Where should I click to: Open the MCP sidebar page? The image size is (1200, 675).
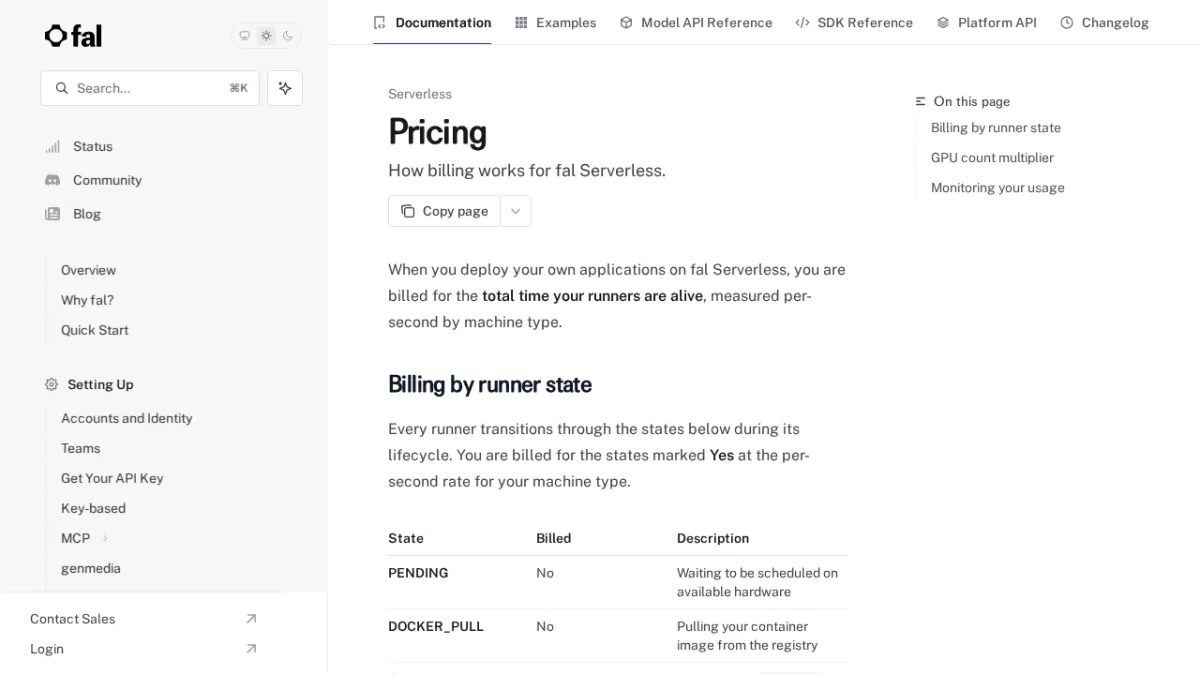point(75,538)
